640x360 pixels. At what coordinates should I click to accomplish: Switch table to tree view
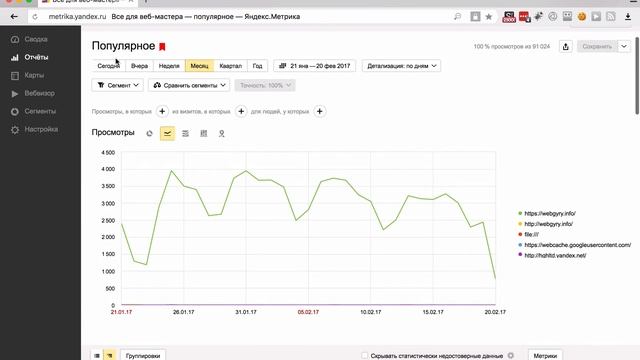click(x=110, y=356)
